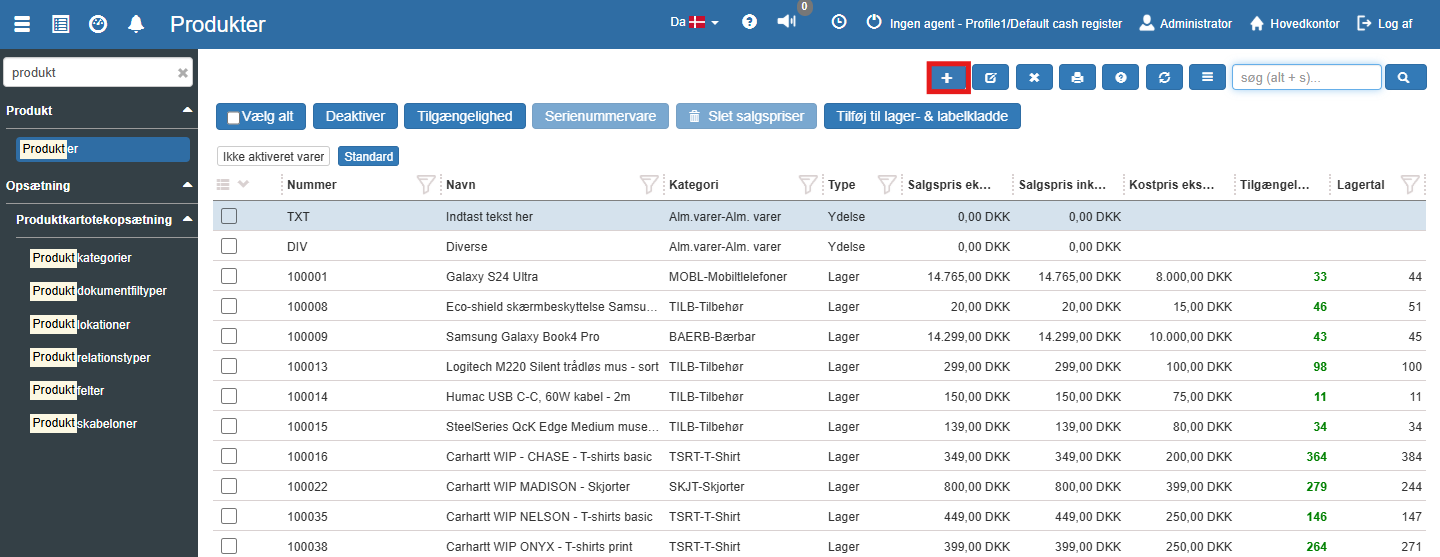Check the Vælg alt checkbox
The image size is (1440, 557).
pos(234,117)
